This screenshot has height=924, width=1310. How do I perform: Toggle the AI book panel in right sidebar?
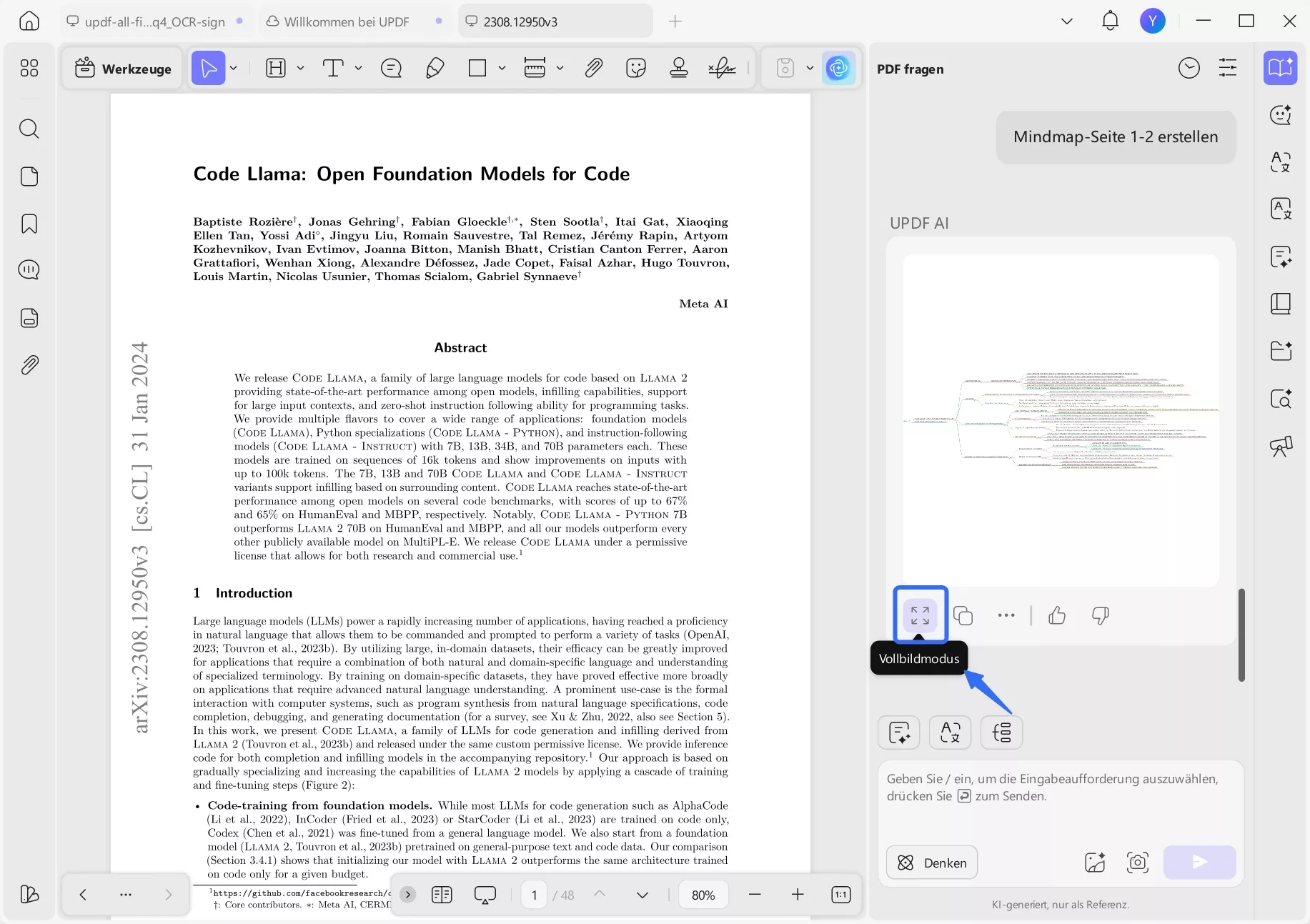(x=1280, y=69)
